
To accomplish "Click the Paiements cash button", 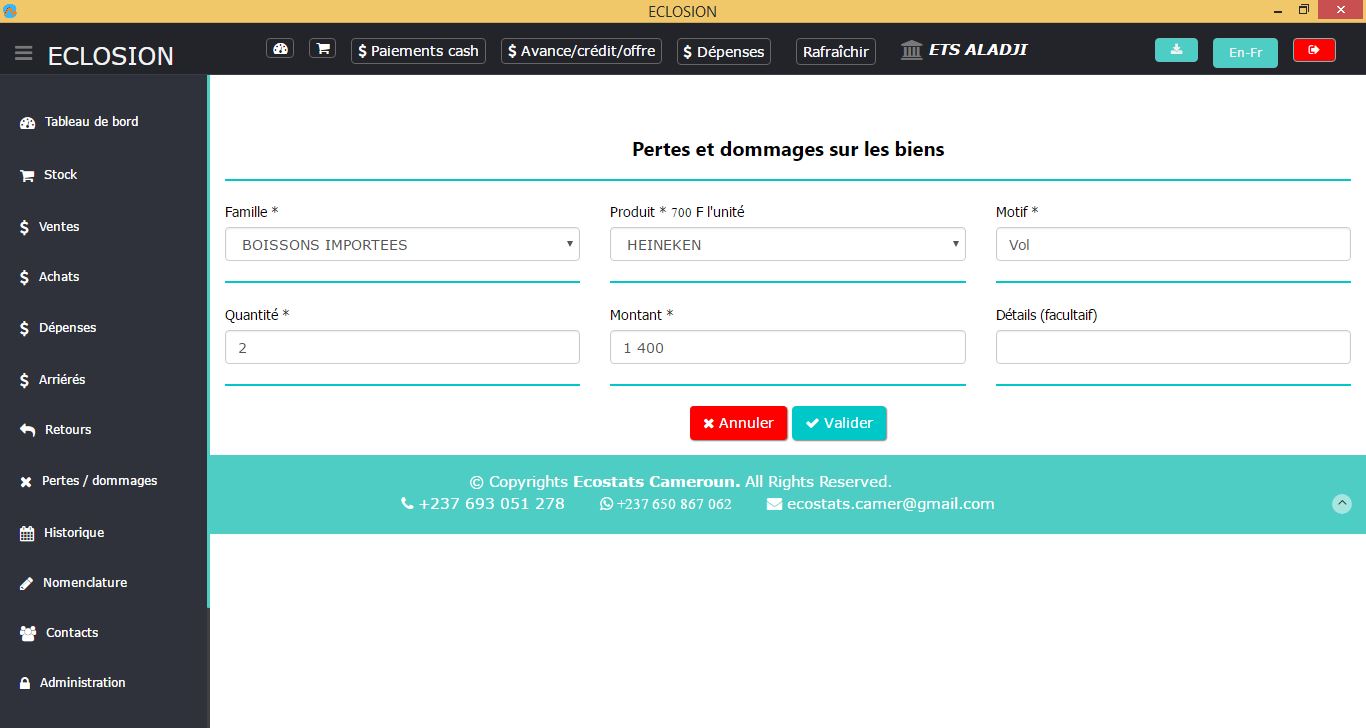I will click(418, 51).
